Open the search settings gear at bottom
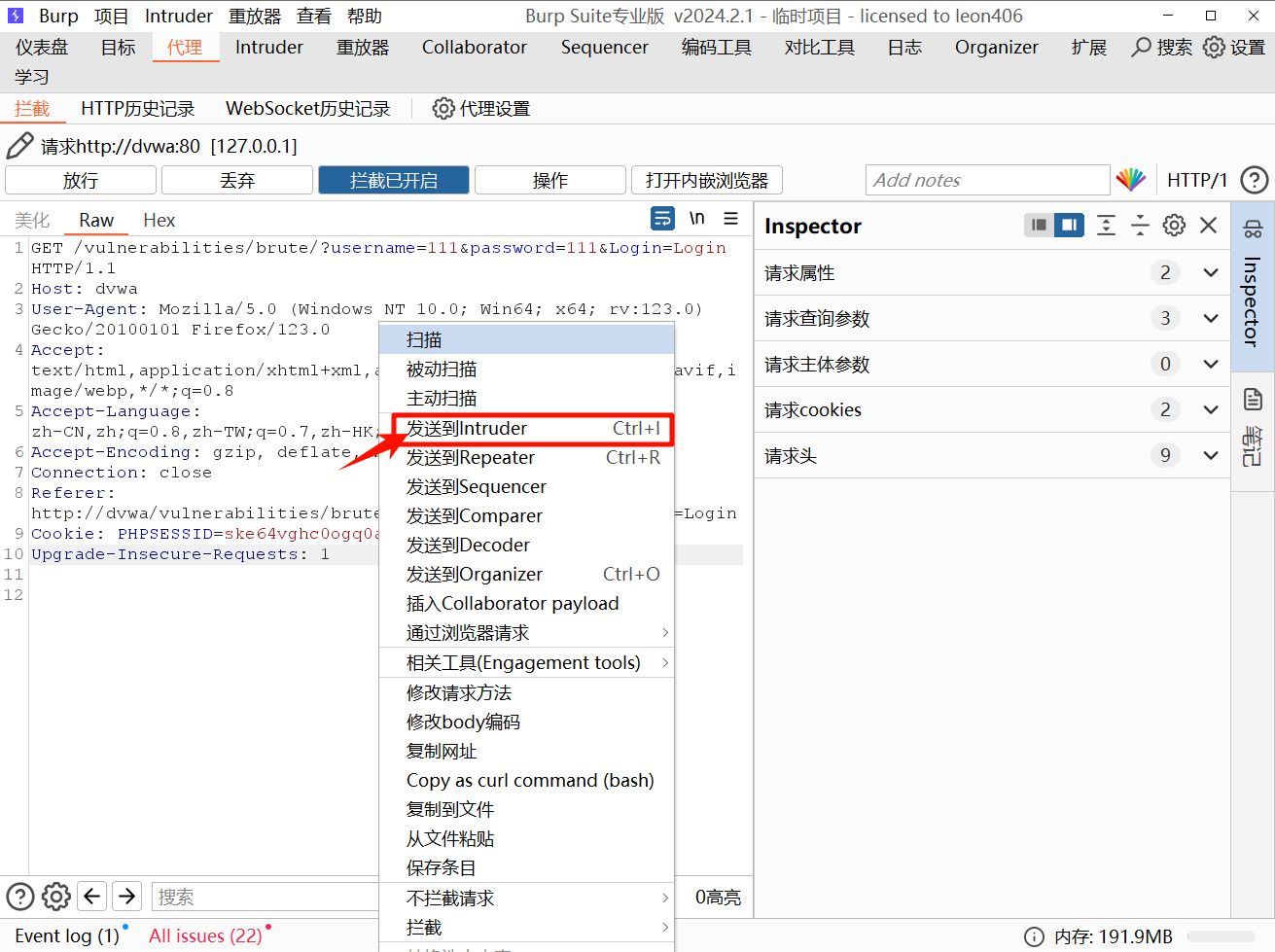 click(56, 896)
